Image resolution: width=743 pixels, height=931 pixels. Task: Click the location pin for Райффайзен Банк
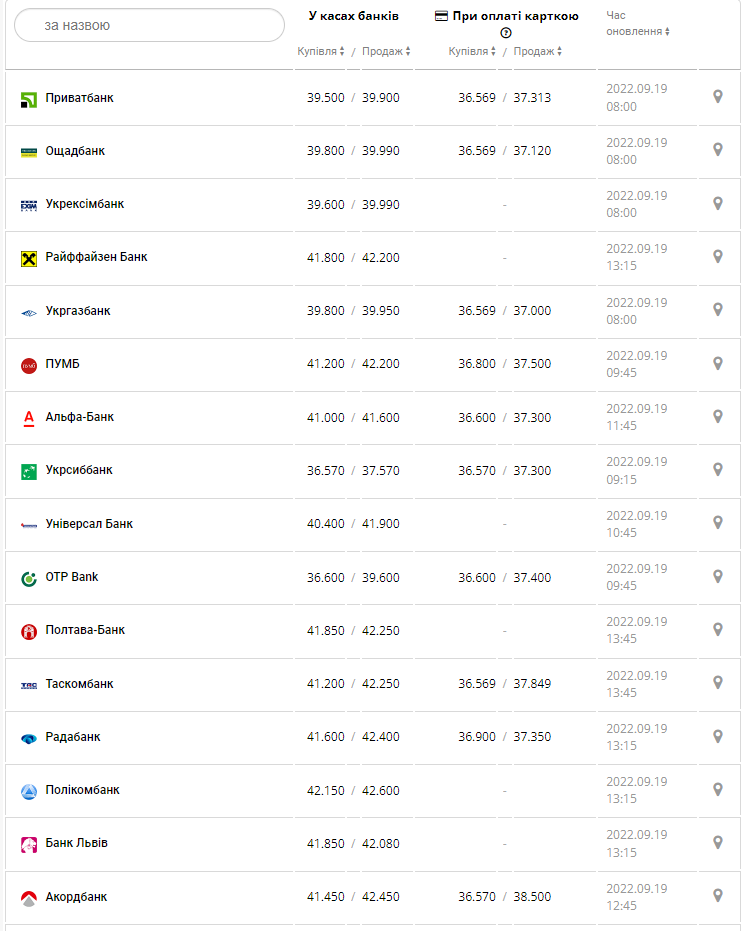coord(717,256)
